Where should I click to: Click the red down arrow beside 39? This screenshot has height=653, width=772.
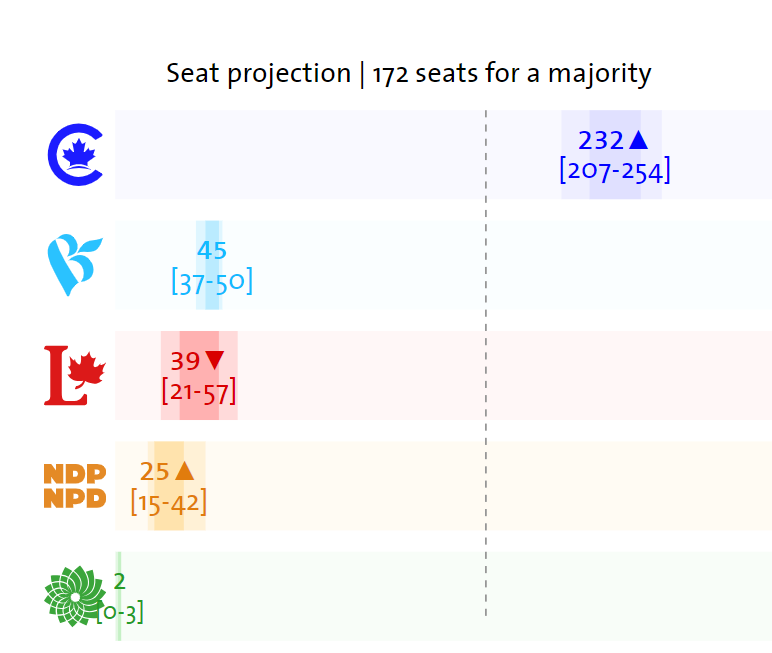click(x=215, y=360)
